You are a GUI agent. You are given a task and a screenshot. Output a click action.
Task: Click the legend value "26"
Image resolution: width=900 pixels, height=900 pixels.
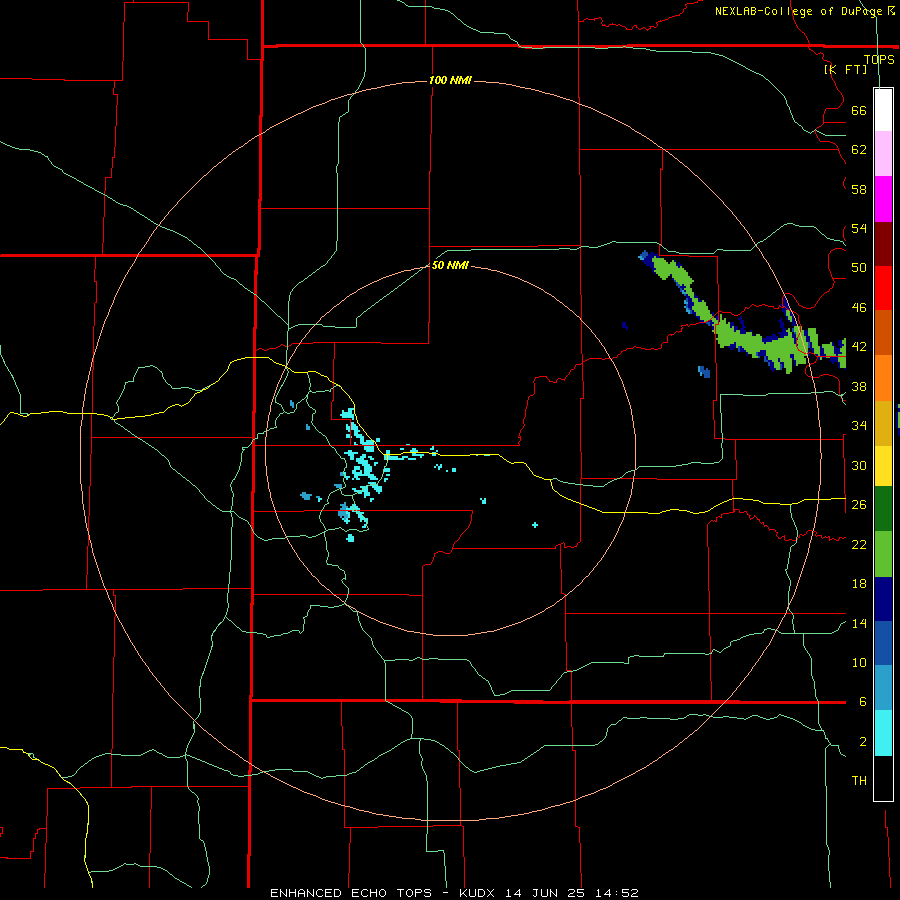(x=859, y=505)
